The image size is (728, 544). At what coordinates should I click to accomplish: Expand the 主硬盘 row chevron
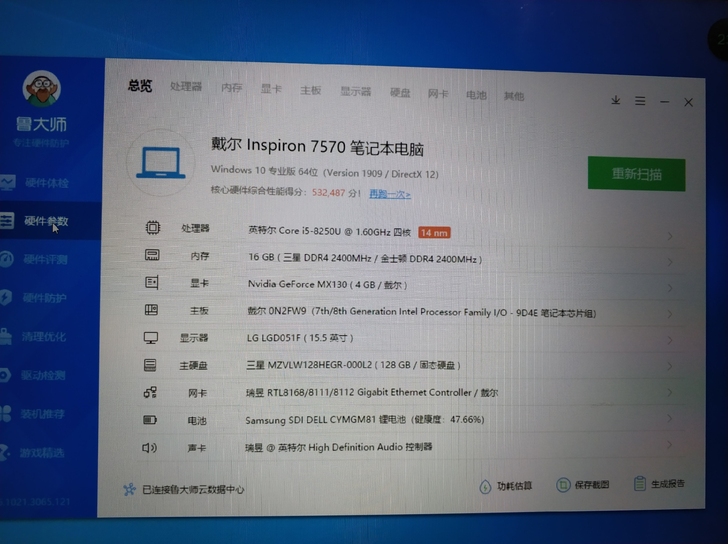pyautogui.click(x=670, y=366)
